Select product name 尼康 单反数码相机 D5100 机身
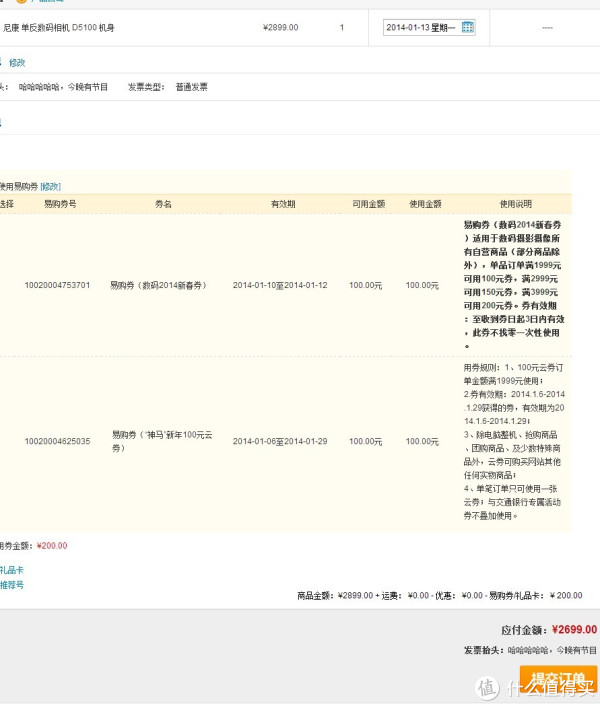This screenshot has height=706, width=600. tap(59, 27)
